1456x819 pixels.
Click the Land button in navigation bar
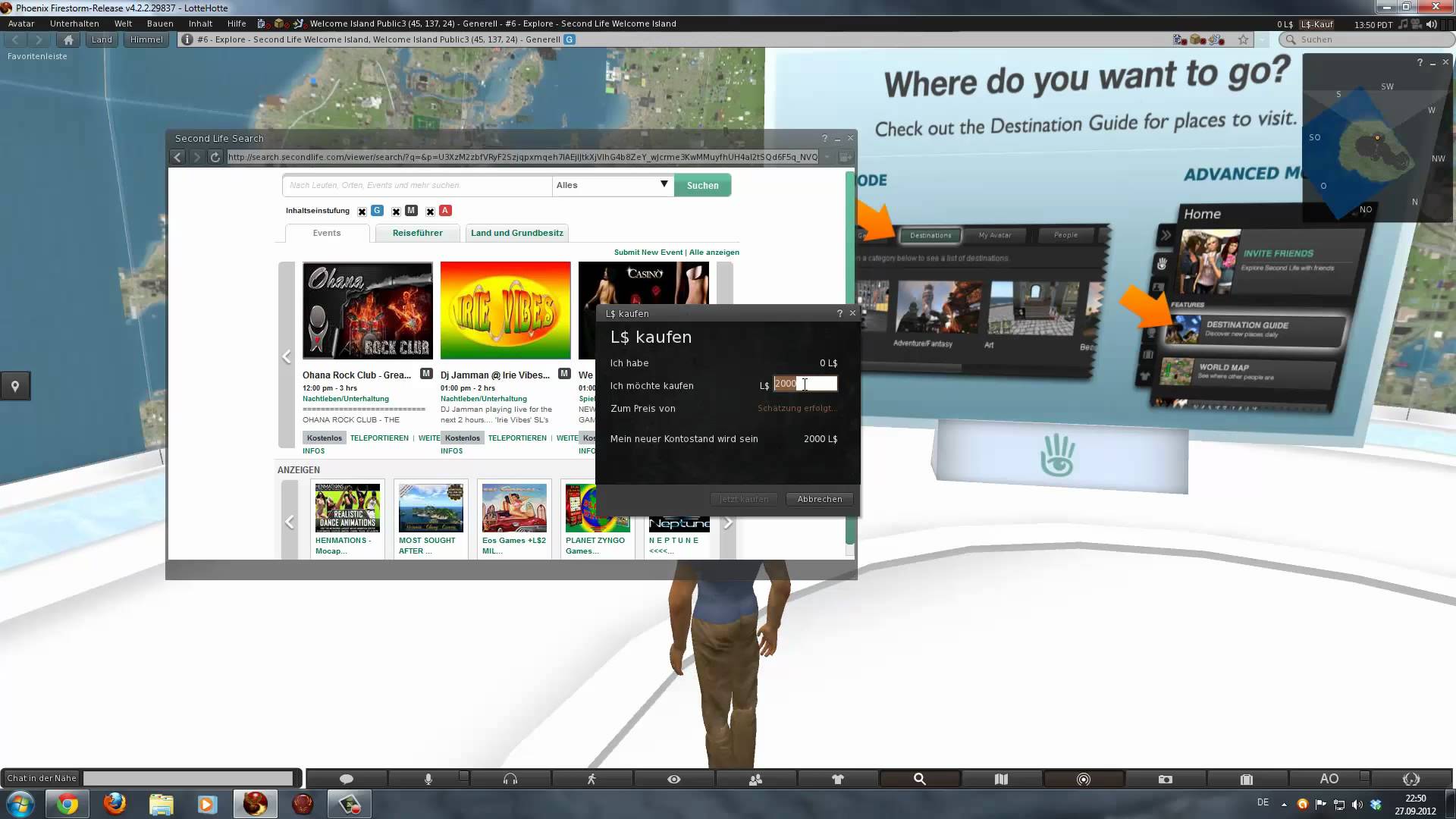coord(102,39)
